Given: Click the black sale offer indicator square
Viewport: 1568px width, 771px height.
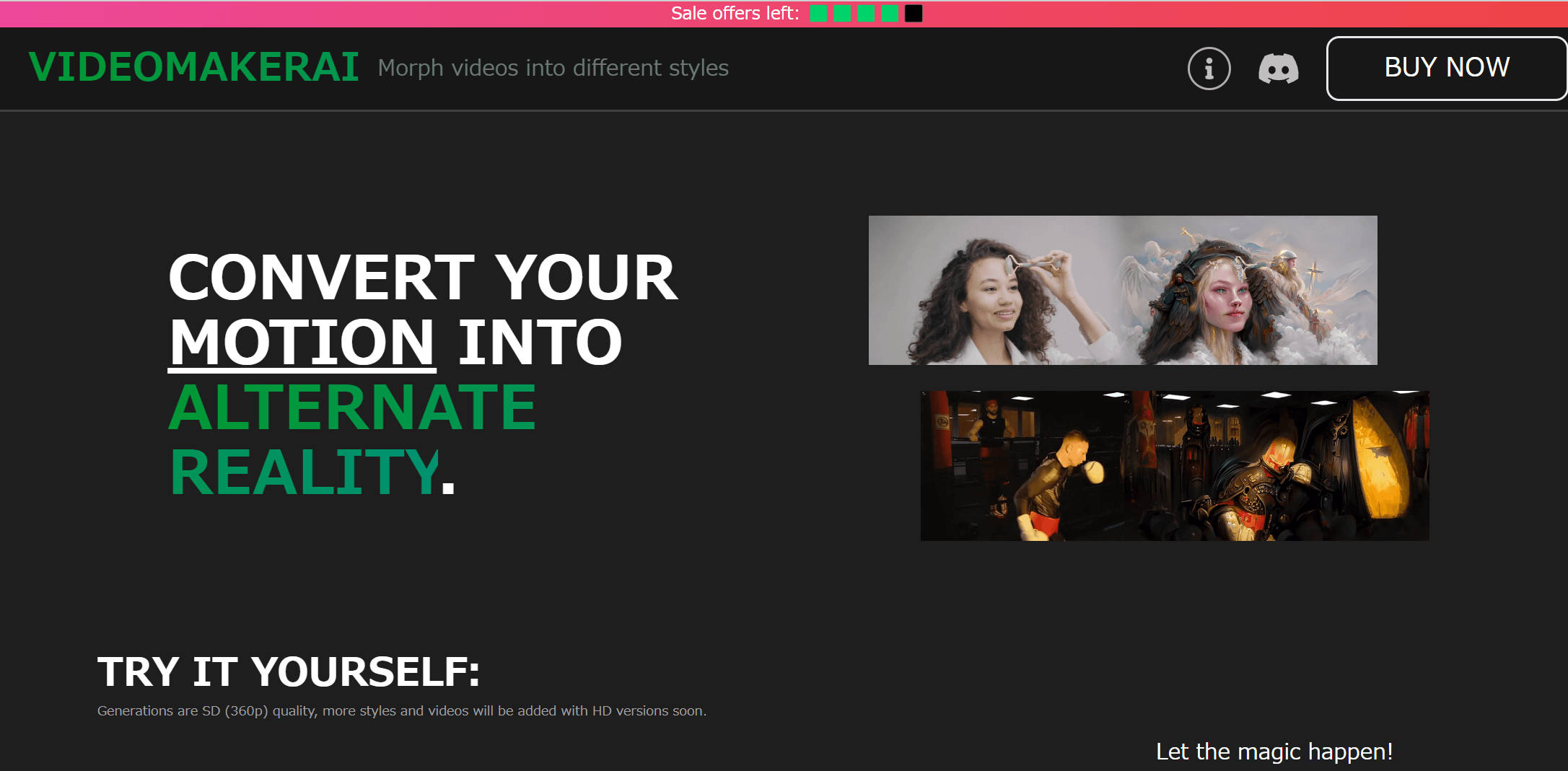Looking at the screenshot, I should tap(914, 14).
